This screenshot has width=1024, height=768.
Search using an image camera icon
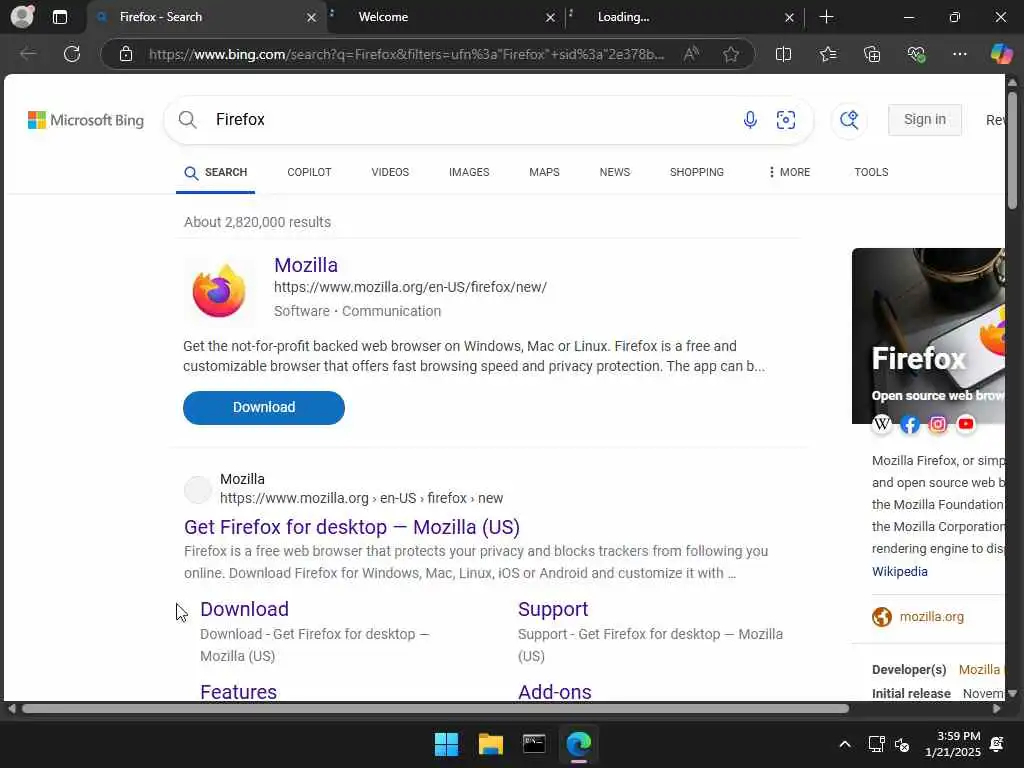pyautogui.click(x=786, y=120)
